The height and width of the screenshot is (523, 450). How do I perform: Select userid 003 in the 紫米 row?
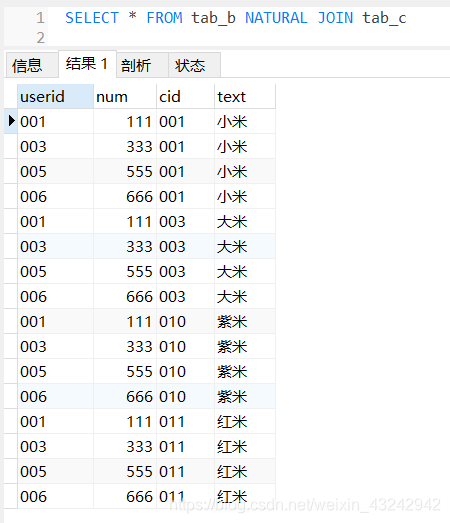pos(55,347)
